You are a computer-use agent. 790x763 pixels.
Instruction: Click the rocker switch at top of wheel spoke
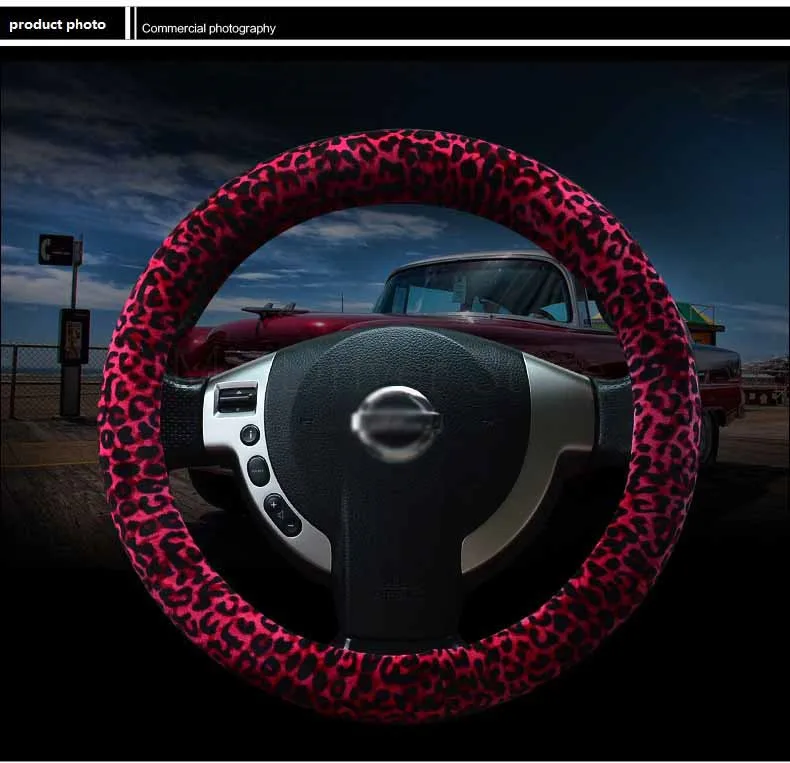(x=236, y=398)
